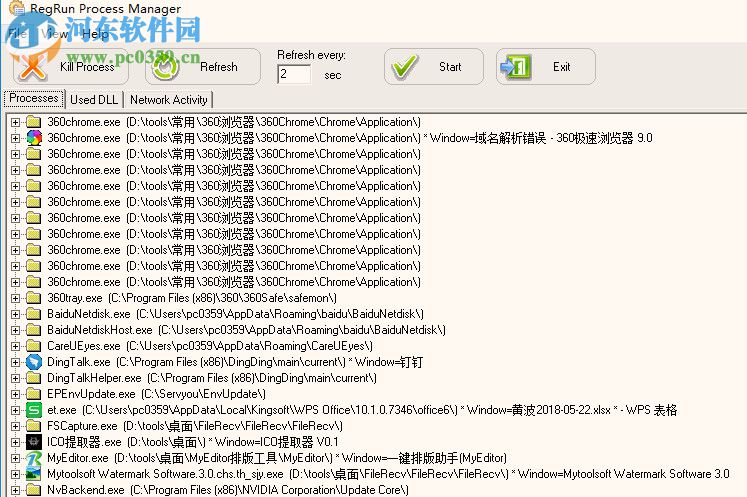
Task: Click the Start button
Action: 434,67
